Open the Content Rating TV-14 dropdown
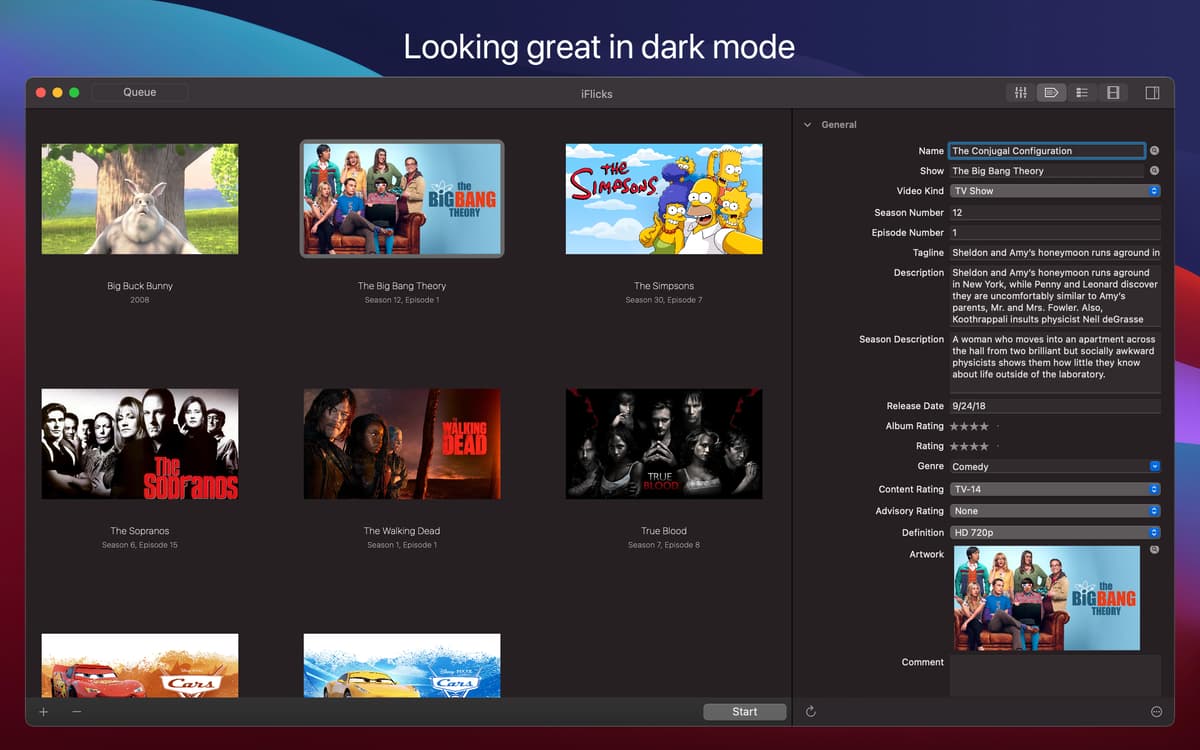This screenshot has width=1200, height=750. pos(1155,489)
